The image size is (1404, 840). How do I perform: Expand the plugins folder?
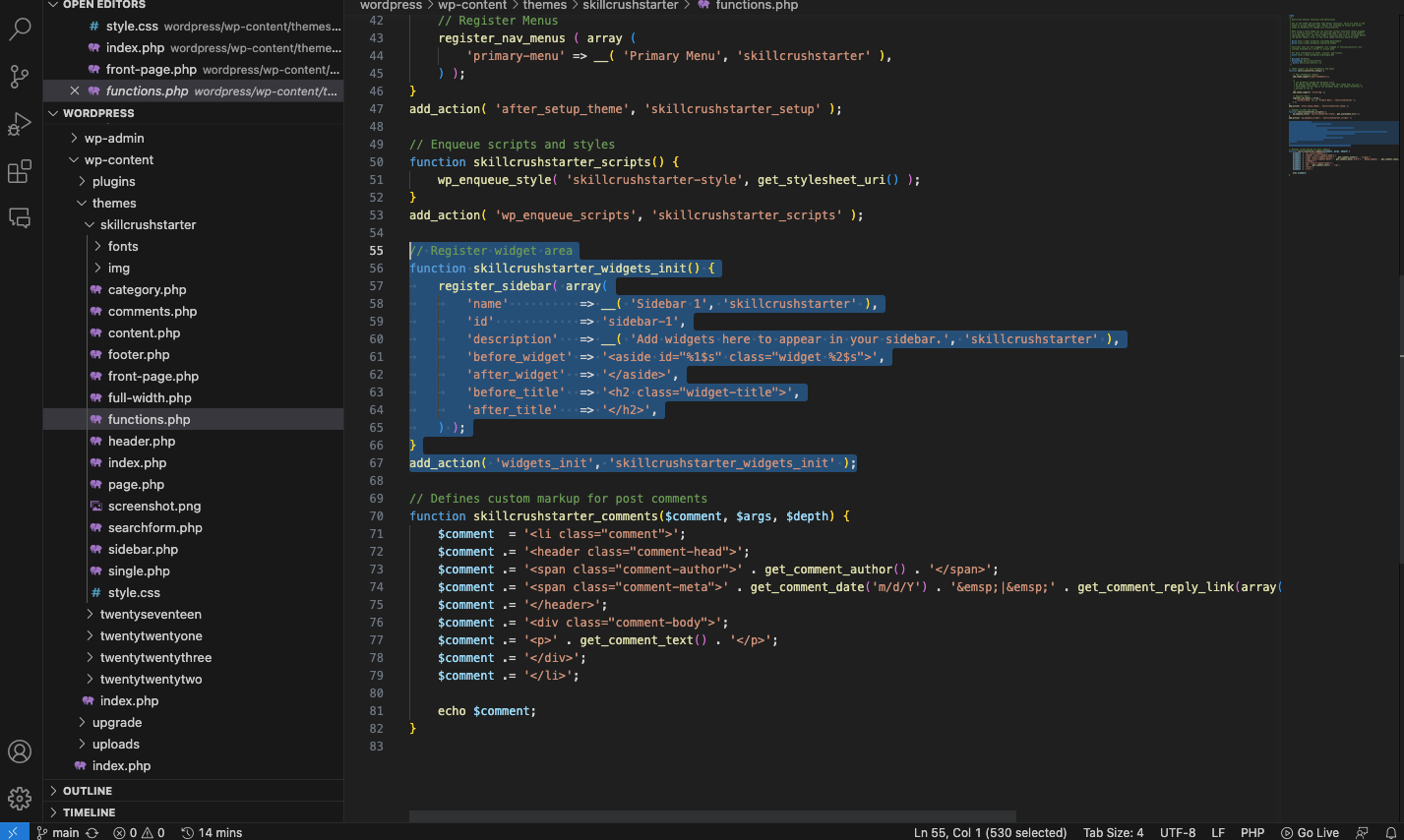[193, 182]
